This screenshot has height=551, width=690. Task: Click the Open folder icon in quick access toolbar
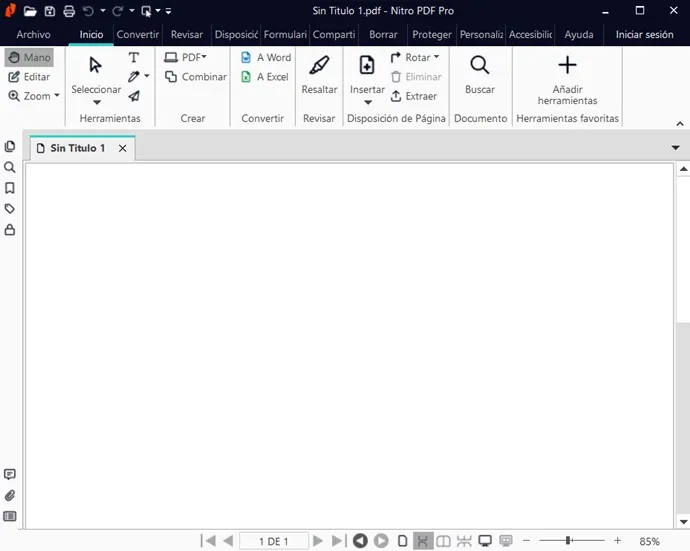click(30, 11)
